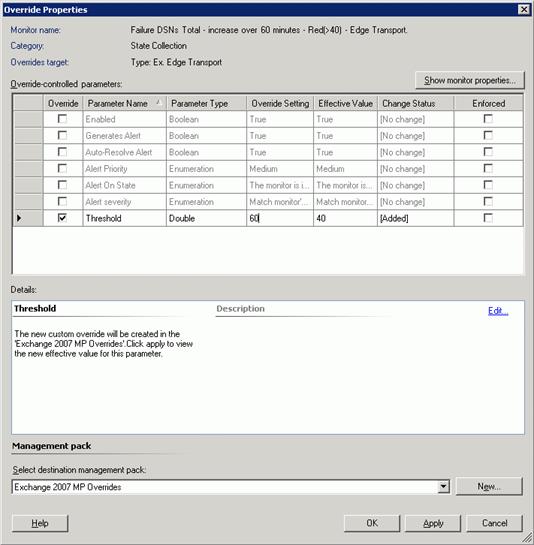Viewport: 534px width, 545px height.
Task: Sort by Parameter Type column header
Action: tap(207, 103)
